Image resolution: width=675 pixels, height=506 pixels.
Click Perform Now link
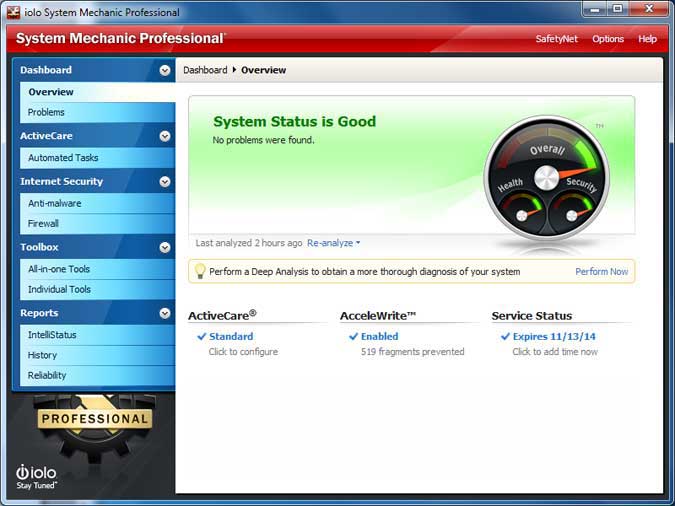point(601,272)
